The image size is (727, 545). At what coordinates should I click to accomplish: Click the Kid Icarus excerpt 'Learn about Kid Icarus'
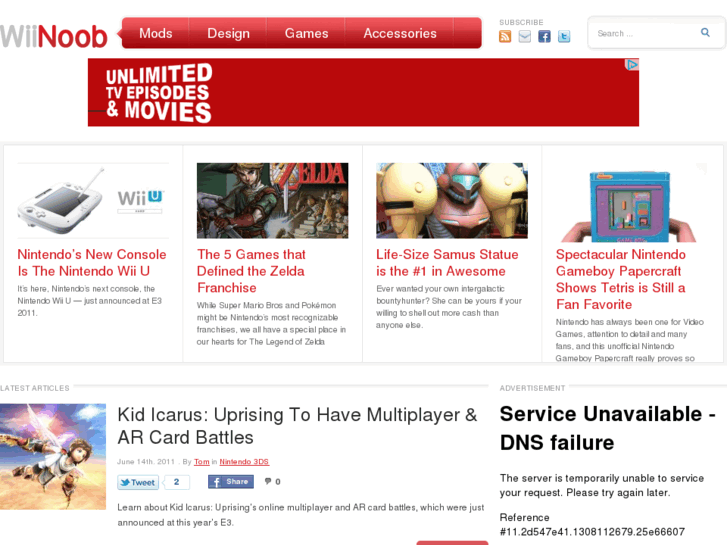(x=300, y=515)
